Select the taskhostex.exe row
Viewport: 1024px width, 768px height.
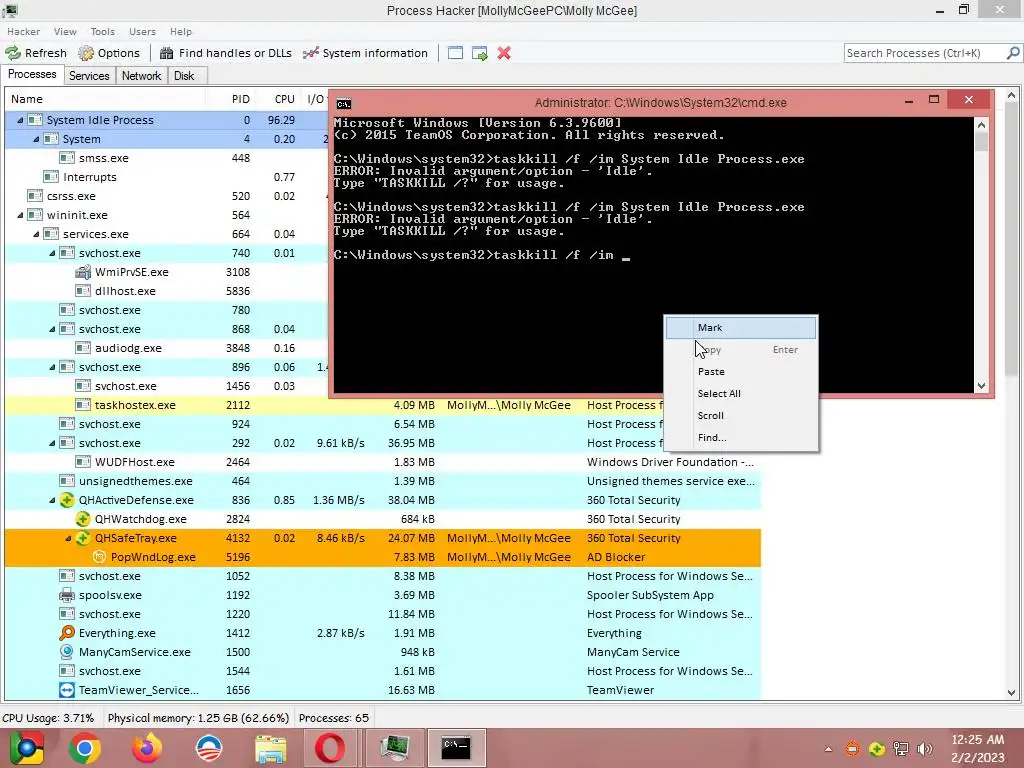click(382, 405)
